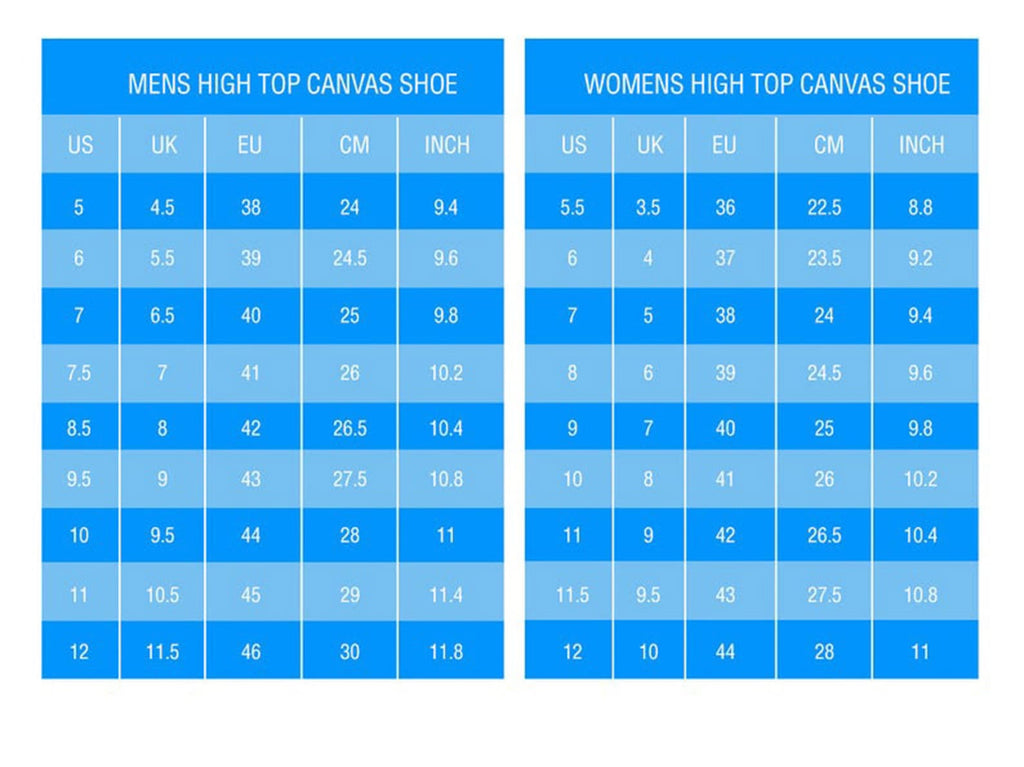Screen dimensions: 1024x767
Task: Click the mens 11.8 inch cell
Action: pyautogui.click(x=446, y=652)
